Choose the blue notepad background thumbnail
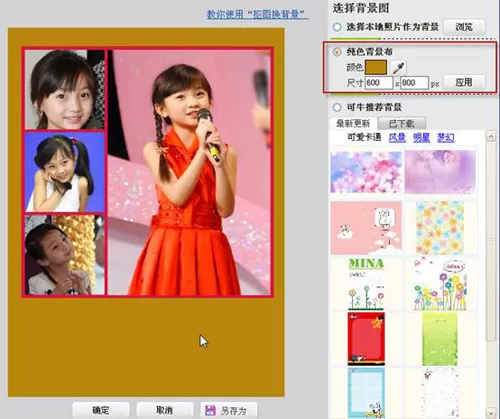500x419 pixels. 366,393
